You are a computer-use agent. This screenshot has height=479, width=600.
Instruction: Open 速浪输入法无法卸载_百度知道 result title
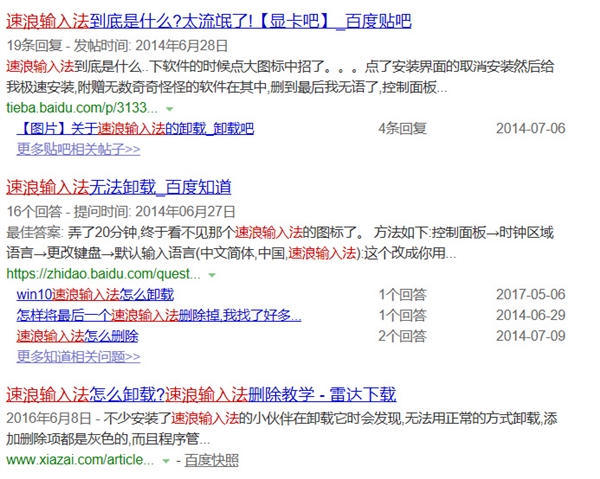(x=119, y=187)
